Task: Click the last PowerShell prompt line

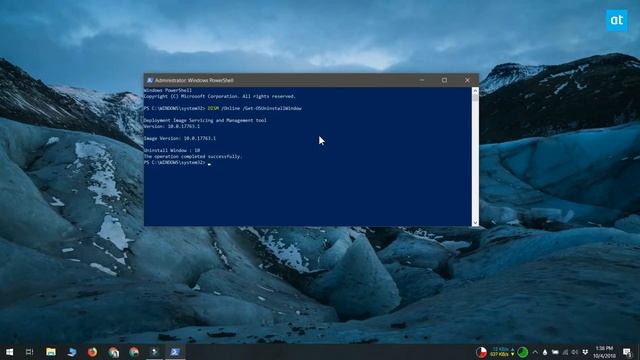Action: pyautogui.click(x=178, y=163)
